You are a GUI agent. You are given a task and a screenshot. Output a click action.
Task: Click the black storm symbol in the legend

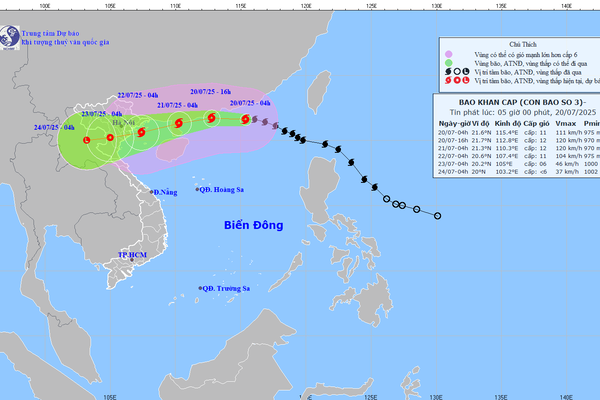[448, 72]
